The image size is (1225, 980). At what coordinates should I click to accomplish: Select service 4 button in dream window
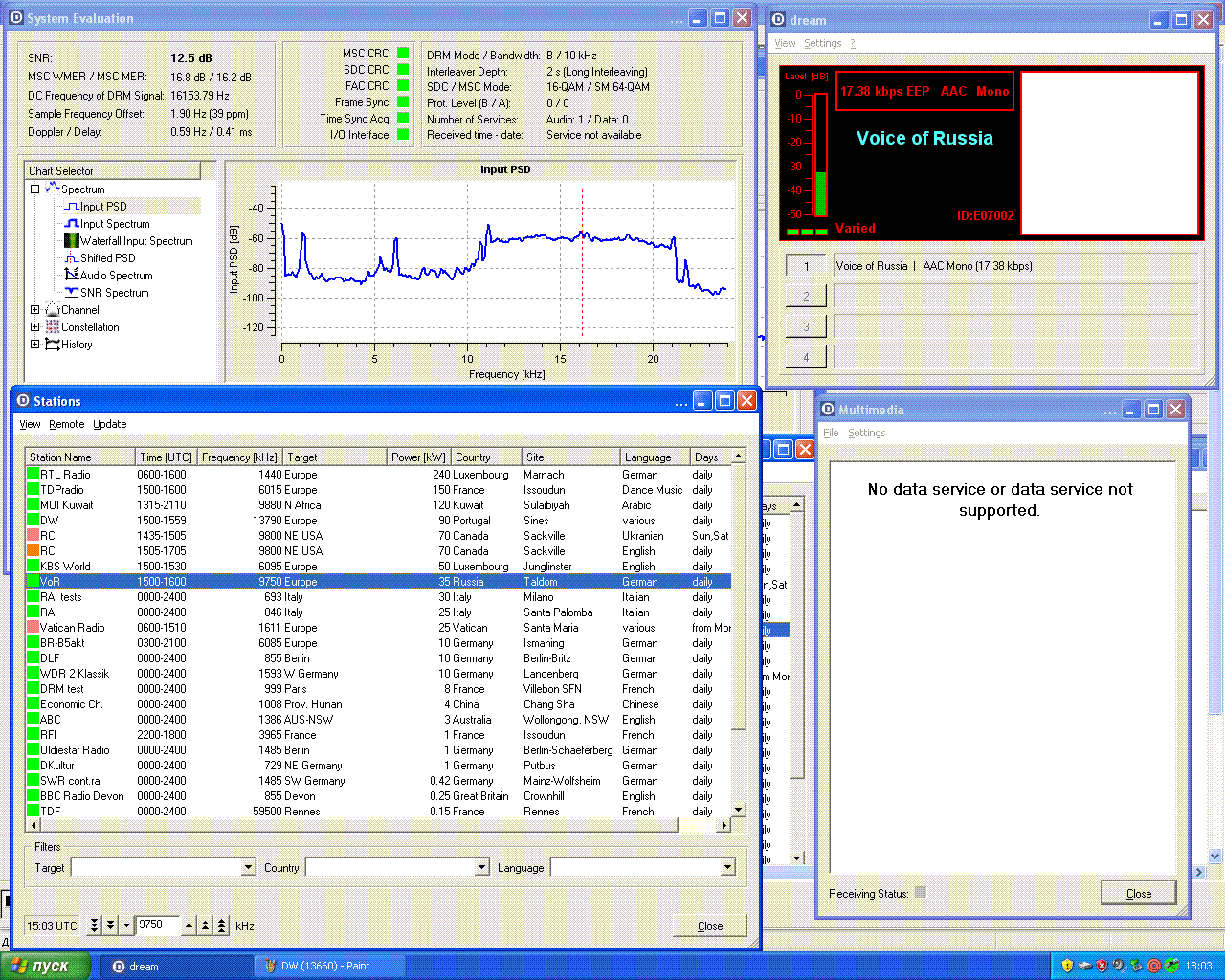[806, 358]
